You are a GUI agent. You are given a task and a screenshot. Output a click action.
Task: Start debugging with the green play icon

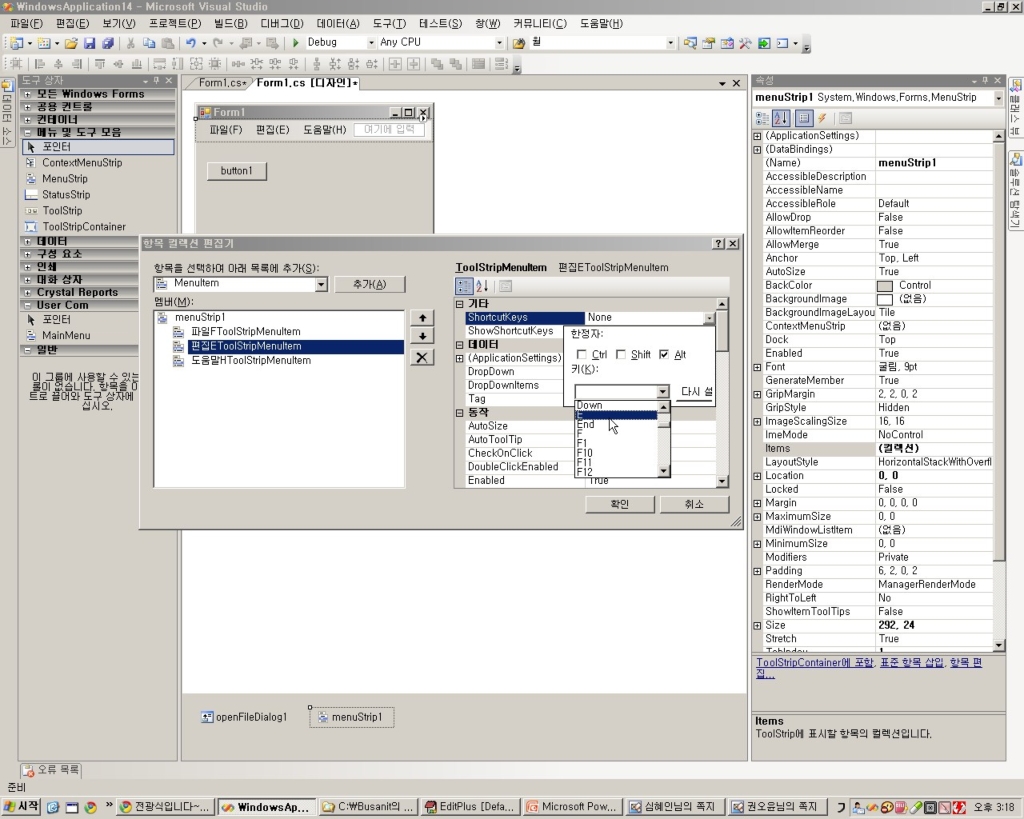coord(295,43)
